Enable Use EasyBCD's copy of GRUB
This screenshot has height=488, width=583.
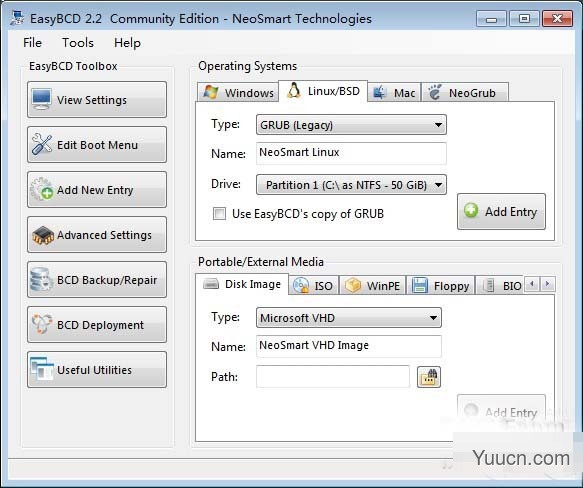pos(219,214)
